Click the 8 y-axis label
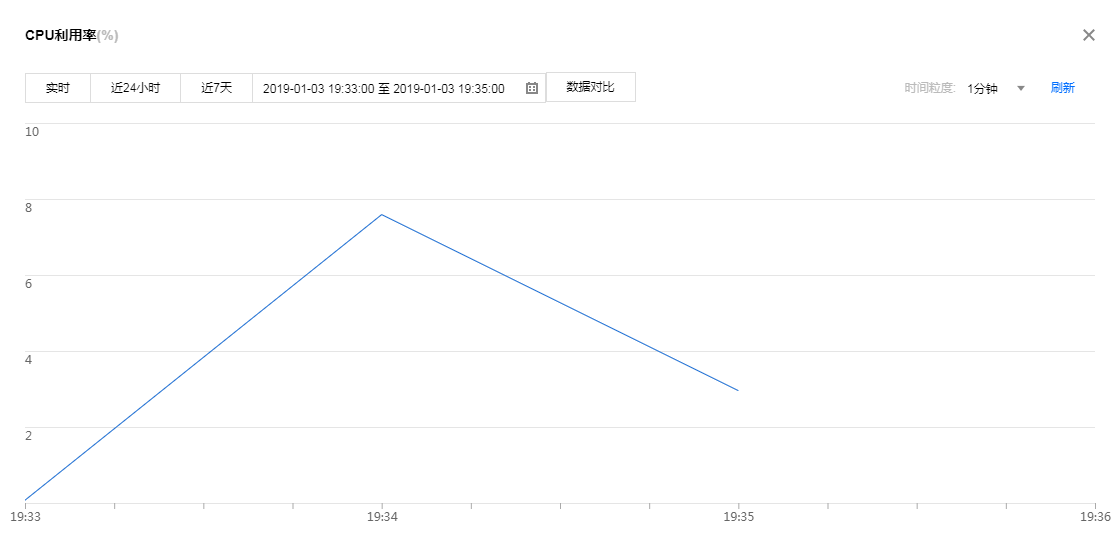The height and width of the screenshot is (547, 1119). (29, 207)
